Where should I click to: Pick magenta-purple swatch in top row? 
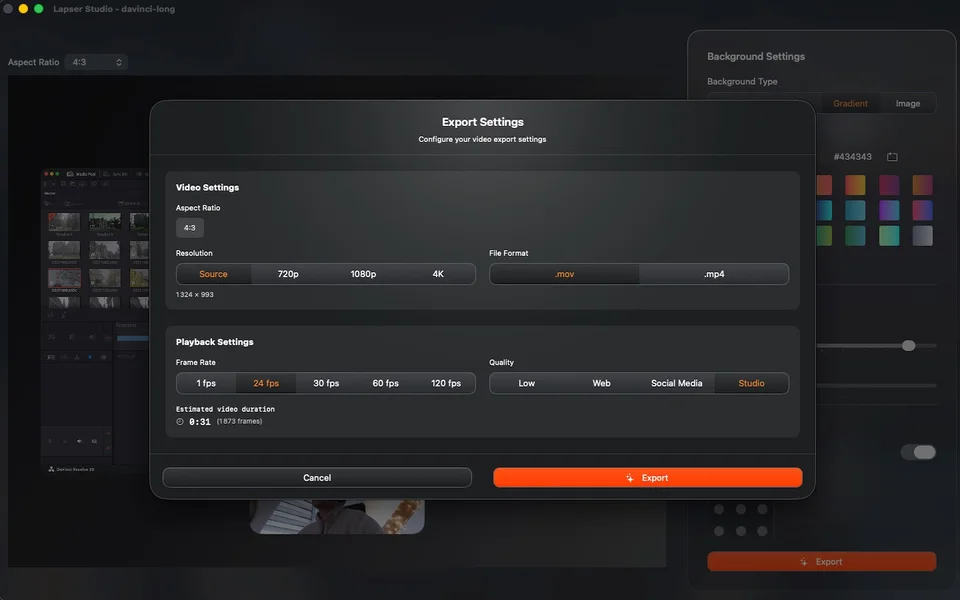coord(889,185)
